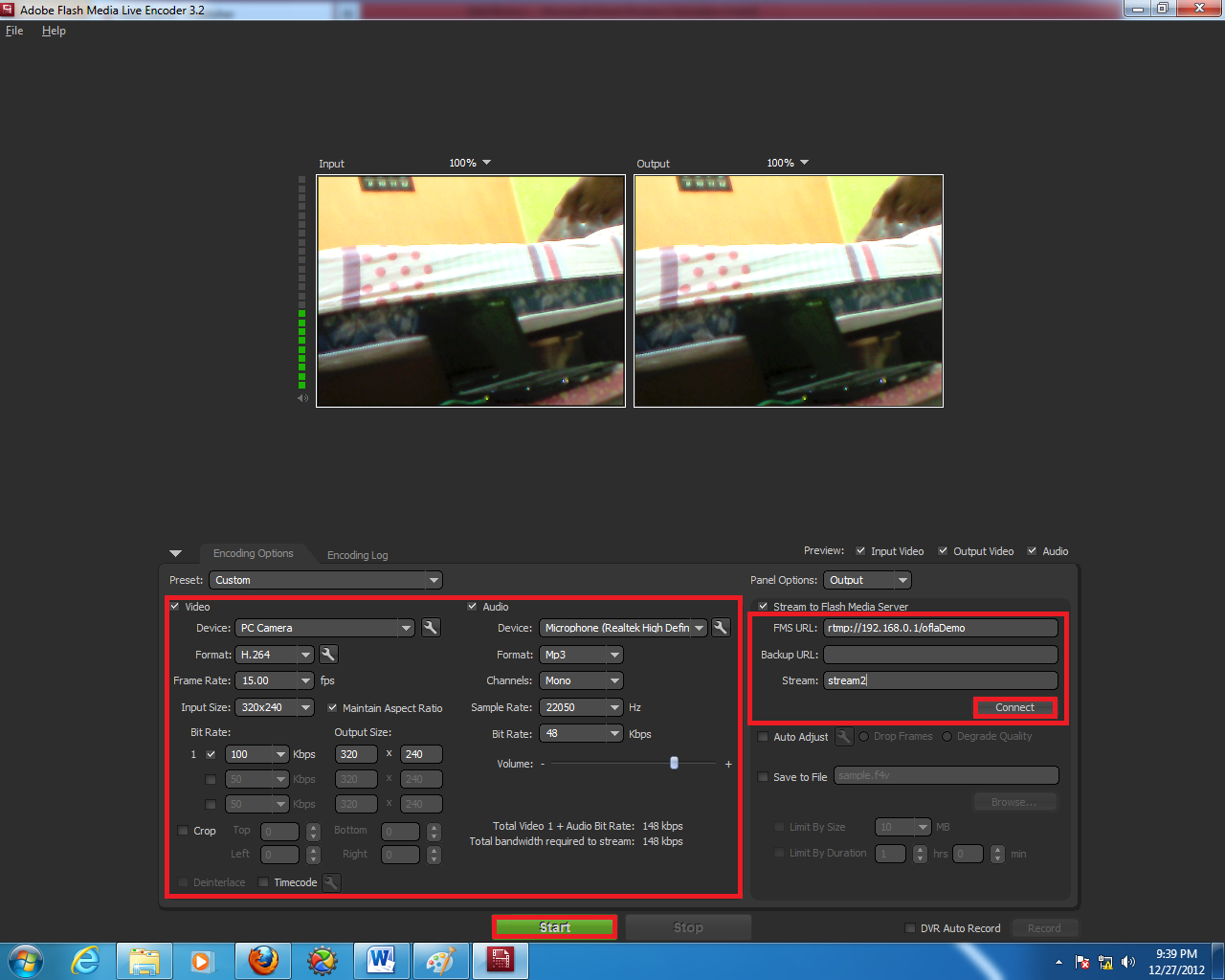The width and height of the screenshot is (1225, 980).
Task: Open Microsoft Word from the taskbar
Action: [x=381, y=960]
